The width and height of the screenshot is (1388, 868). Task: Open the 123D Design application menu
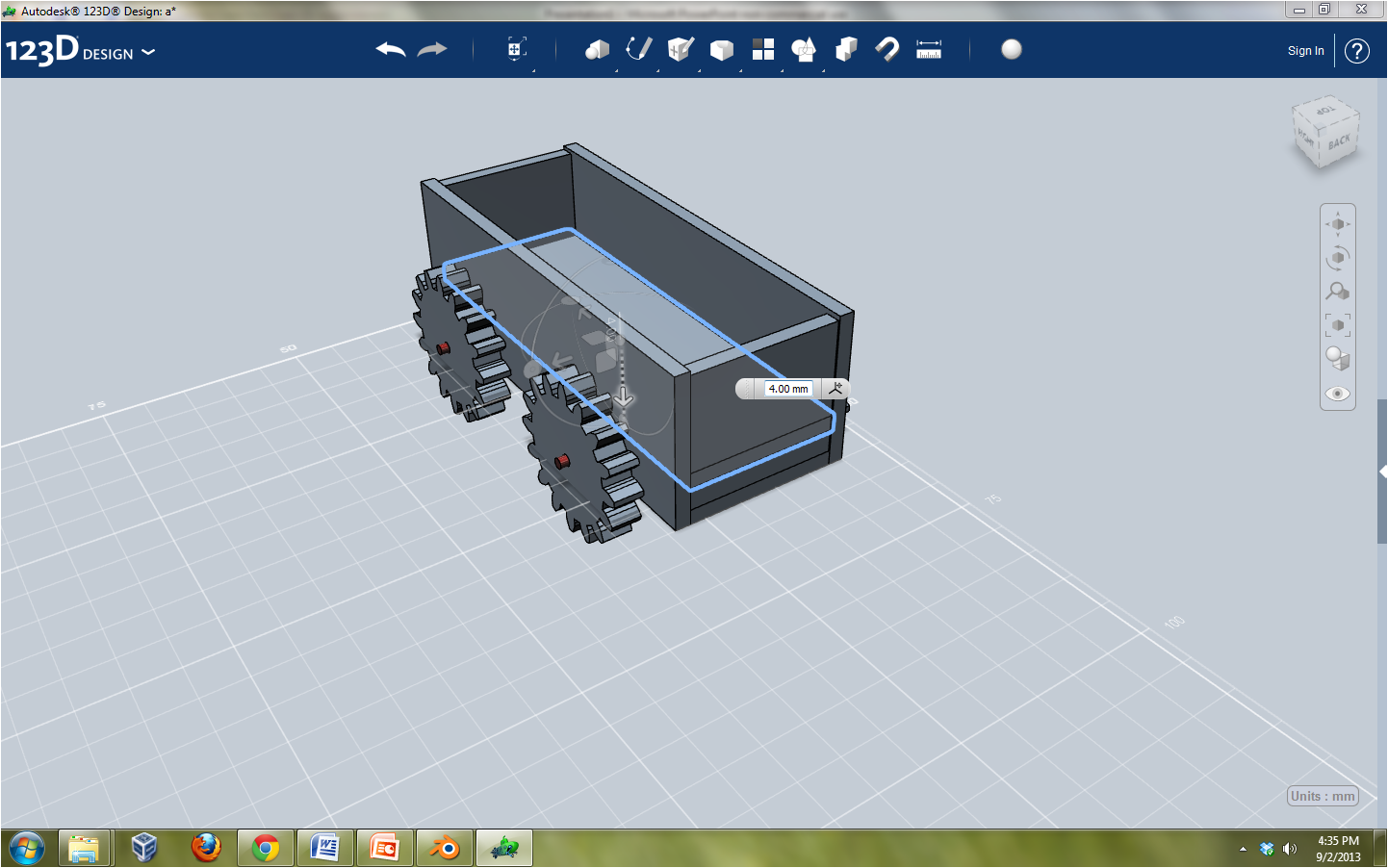80,50
